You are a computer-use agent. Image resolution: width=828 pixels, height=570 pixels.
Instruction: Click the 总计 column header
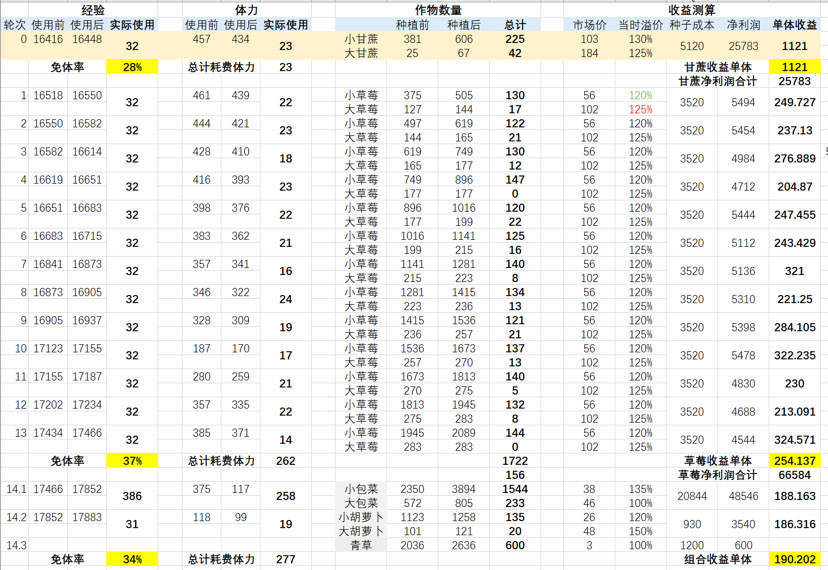[x=515, y=25]
